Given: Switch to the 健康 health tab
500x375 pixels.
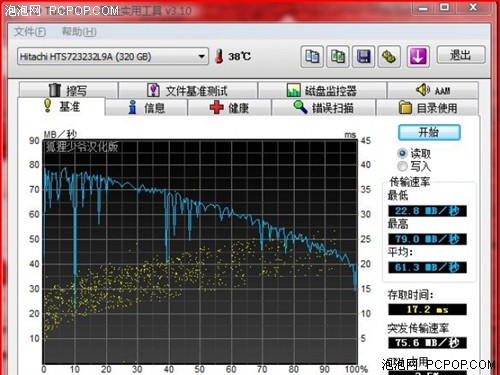Looking at the screenshot, I should point(229,108).
